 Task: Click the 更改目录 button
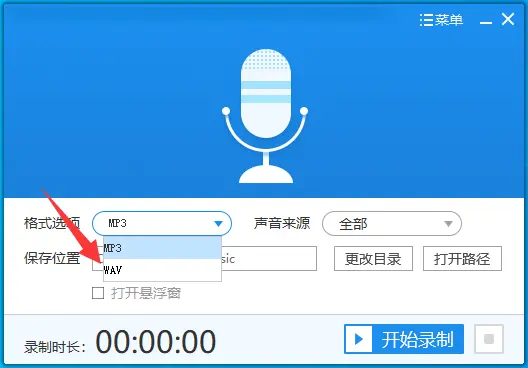[x=373, y=259]
